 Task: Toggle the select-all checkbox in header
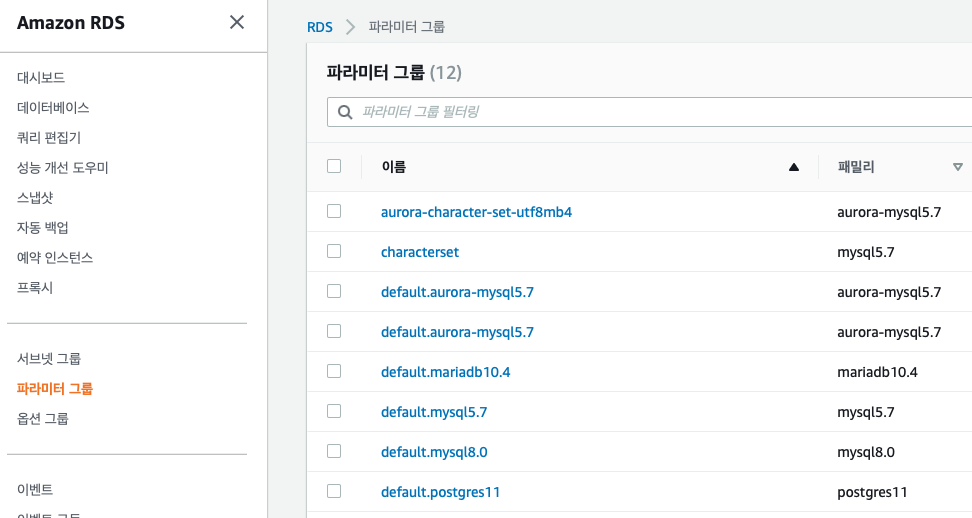334,166
